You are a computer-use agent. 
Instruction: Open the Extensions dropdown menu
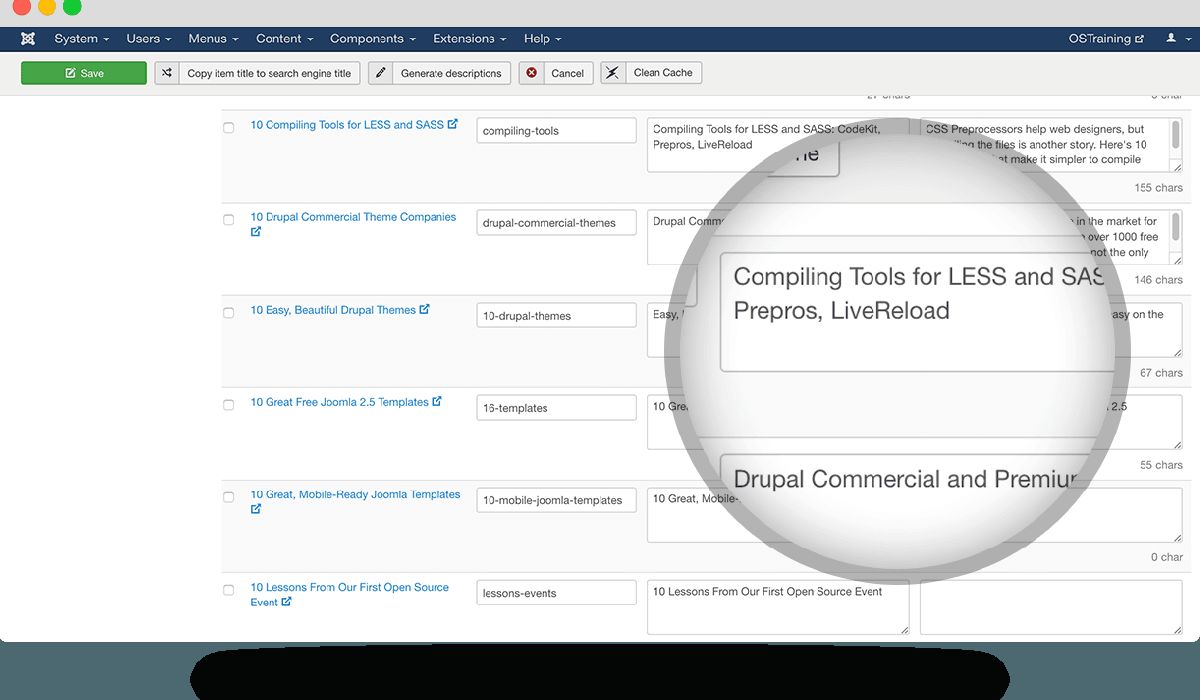coord(470,39)
